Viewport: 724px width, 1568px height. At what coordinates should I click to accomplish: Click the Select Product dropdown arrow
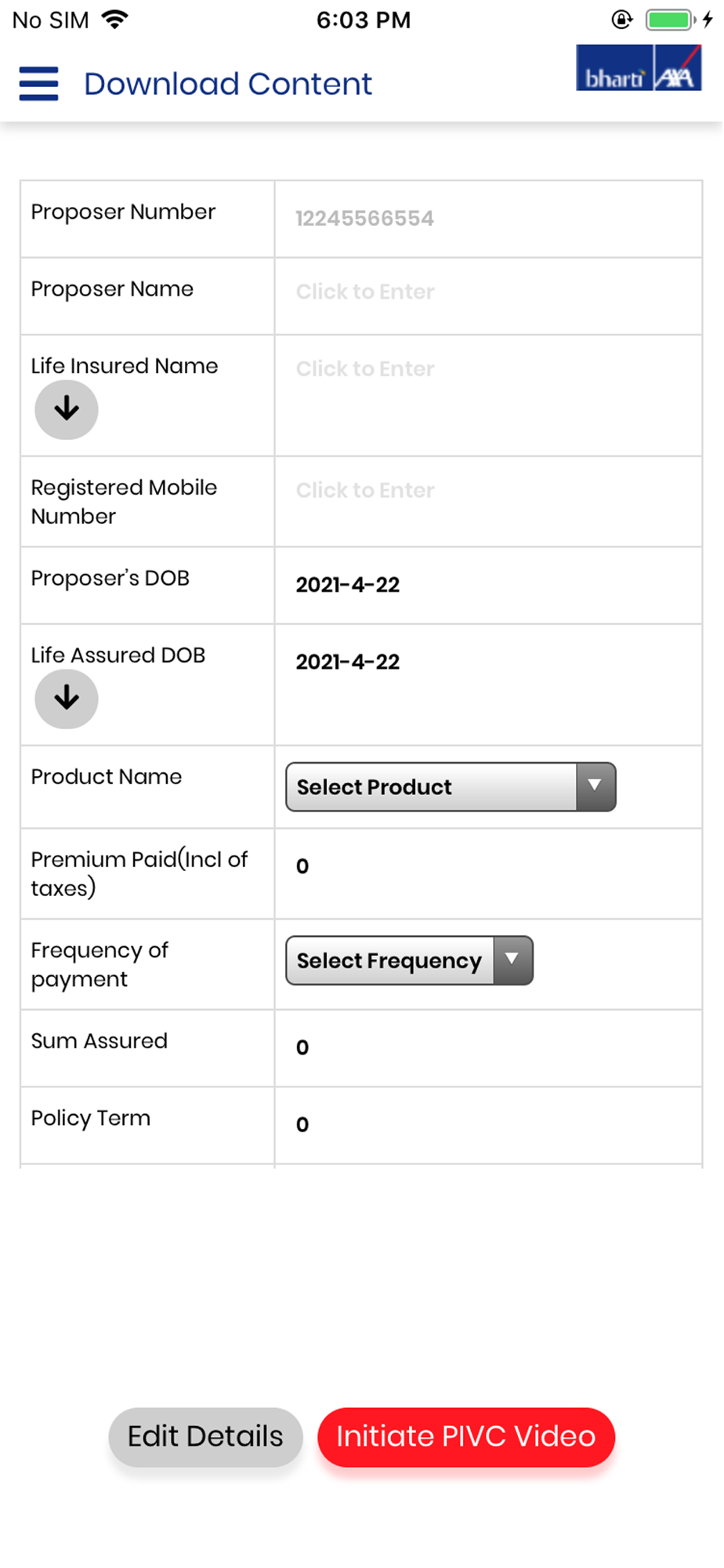click(595, 787)
